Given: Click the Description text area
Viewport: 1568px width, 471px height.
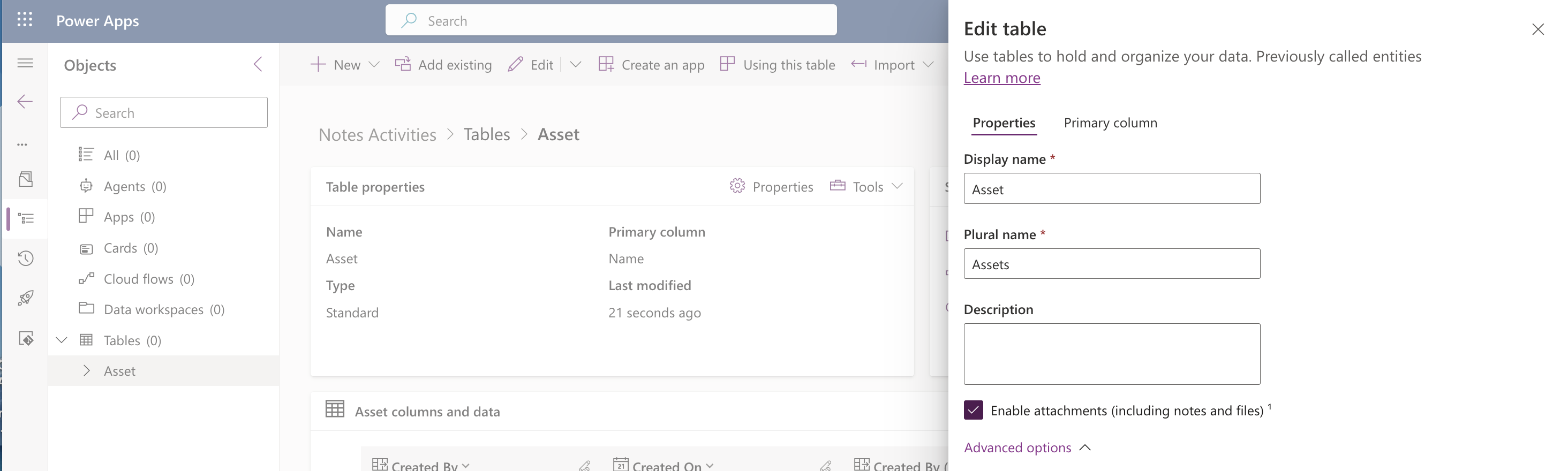Looking at the screenshot, I should (1112, 354).
